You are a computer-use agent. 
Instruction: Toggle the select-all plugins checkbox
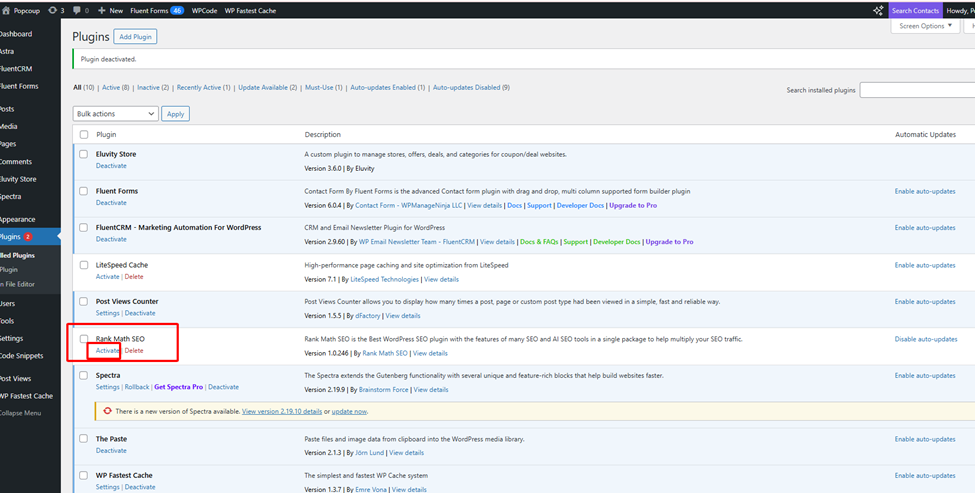click(x=83, y=134)
